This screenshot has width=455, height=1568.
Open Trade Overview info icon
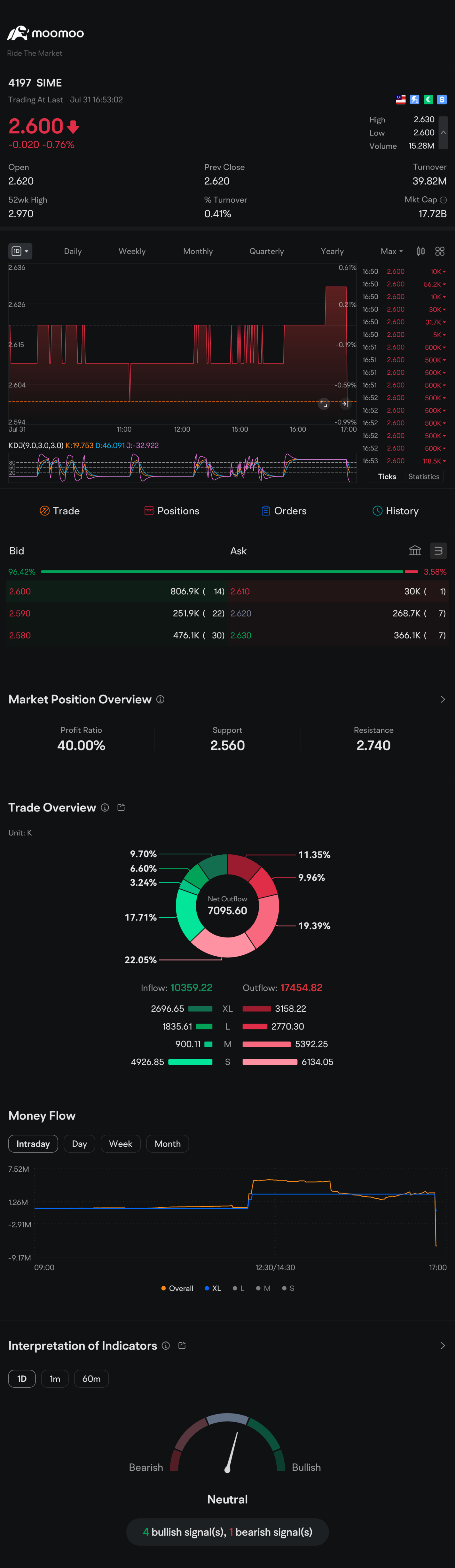pyautogui.click(x=105, y=807)
